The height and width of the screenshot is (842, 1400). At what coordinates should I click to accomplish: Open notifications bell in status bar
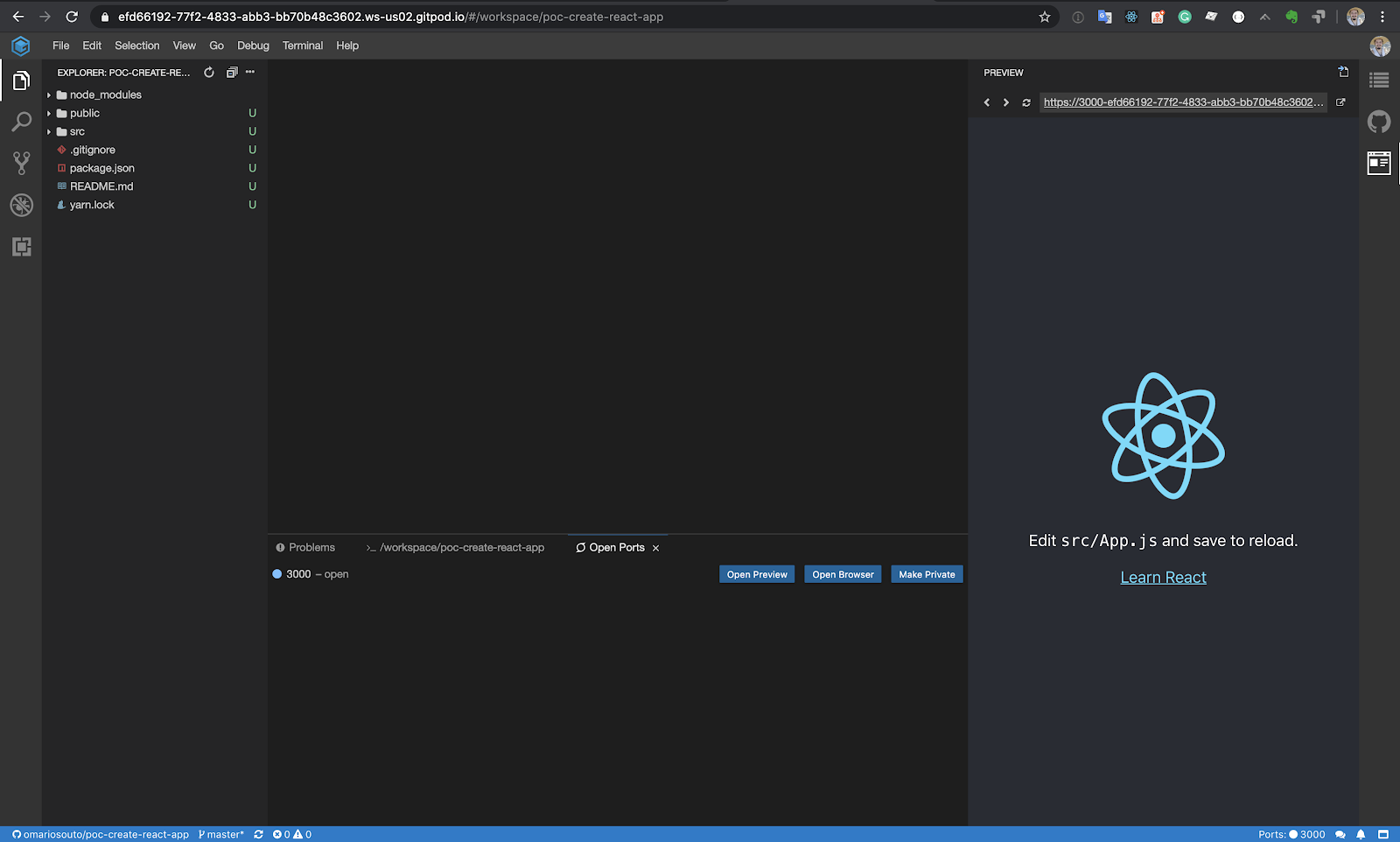pos(1361,834)
